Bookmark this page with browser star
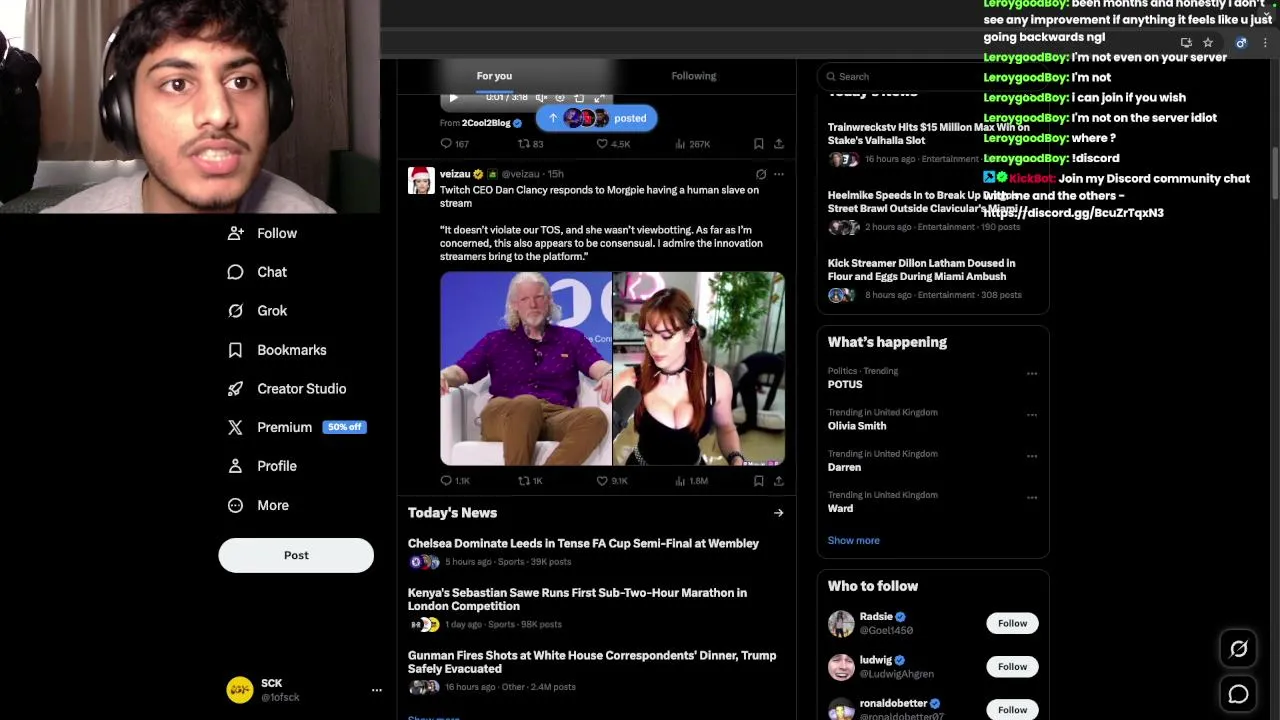 (x=1208, y=43)
